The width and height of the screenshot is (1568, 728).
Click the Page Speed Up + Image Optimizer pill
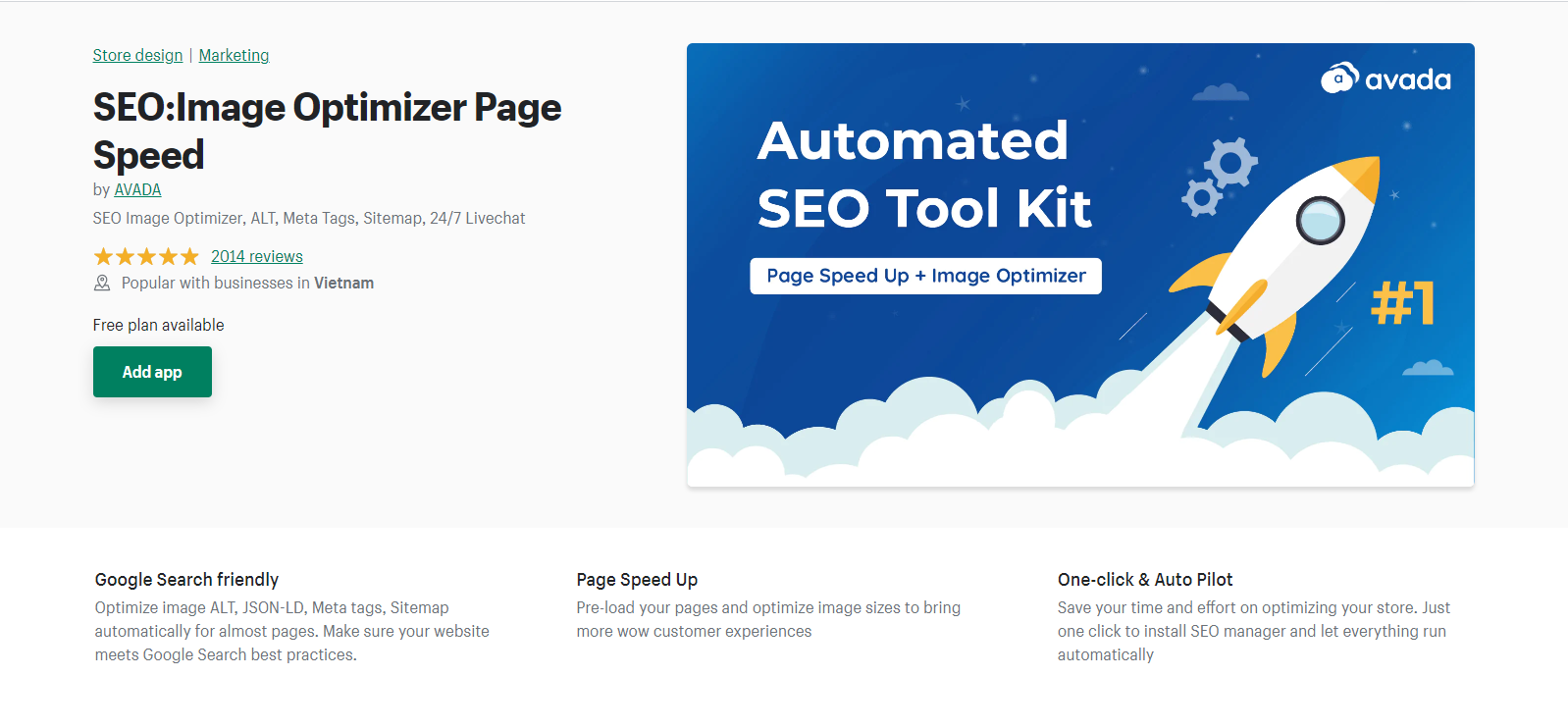[925, 276]
